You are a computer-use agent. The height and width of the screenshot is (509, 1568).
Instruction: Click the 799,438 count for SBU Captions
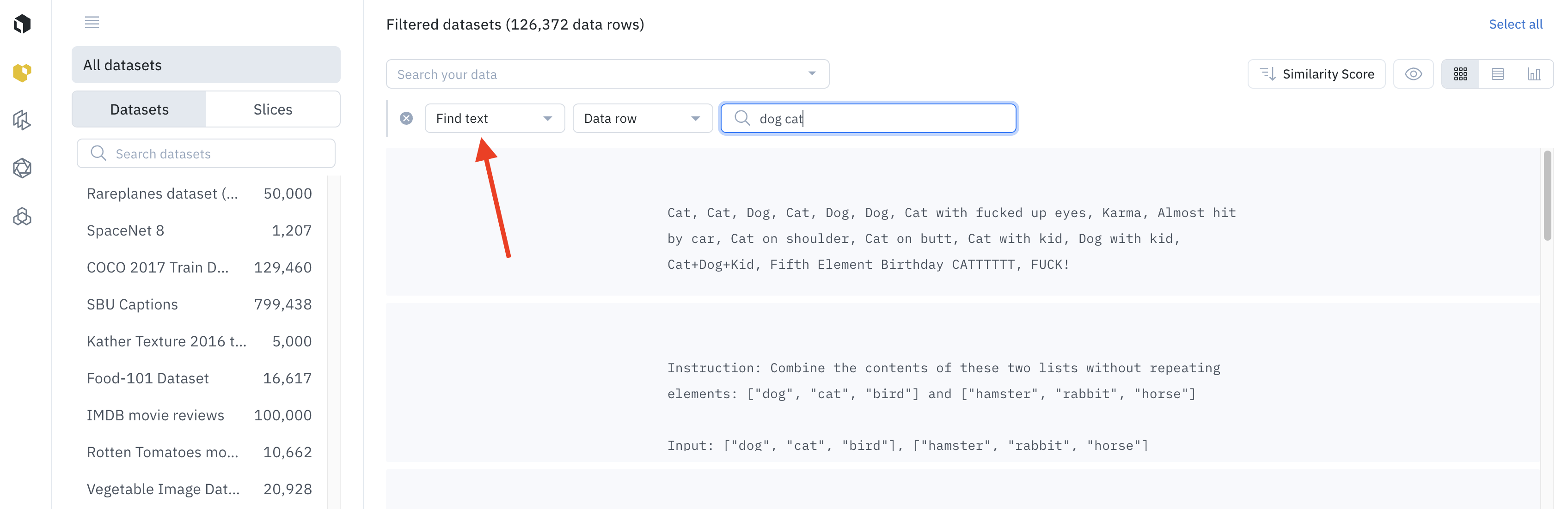click(x=282, y=305)
